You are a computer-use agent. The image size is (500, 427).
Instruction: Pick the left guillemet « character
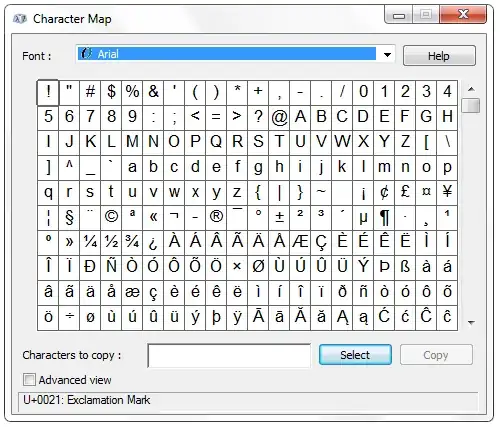(153, 218)
